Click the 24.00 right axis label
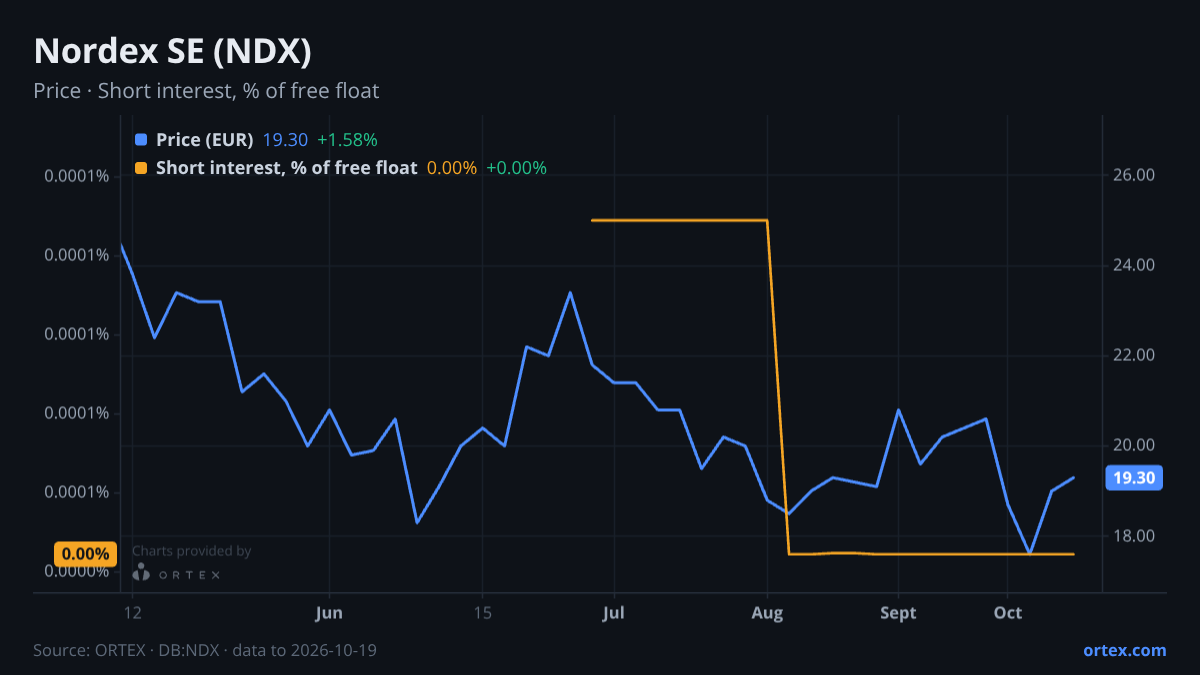Screen dimensions: 1200x675 coord(1134,265)
